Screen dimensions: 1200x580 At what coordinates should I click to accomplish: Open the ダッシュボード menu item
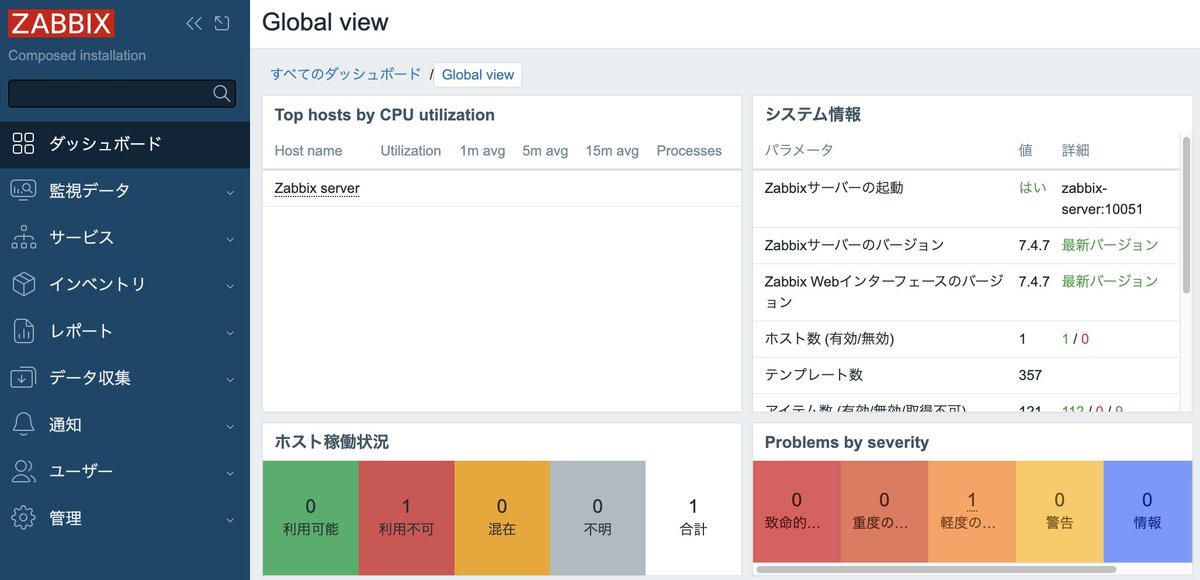click(125, 144)
